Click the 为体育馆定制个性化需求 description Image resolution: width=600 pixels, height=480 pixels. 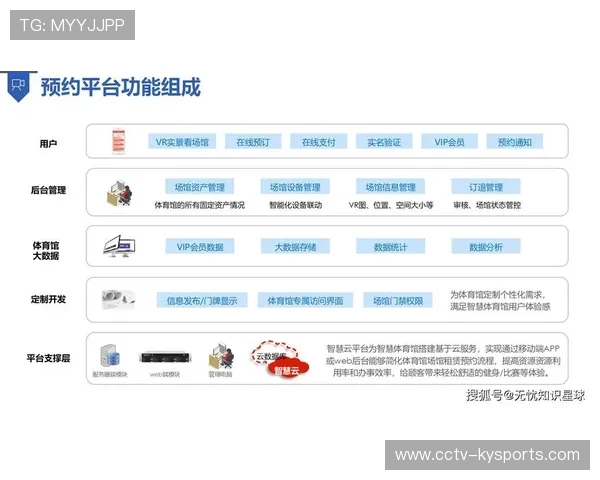click(500, 300)
